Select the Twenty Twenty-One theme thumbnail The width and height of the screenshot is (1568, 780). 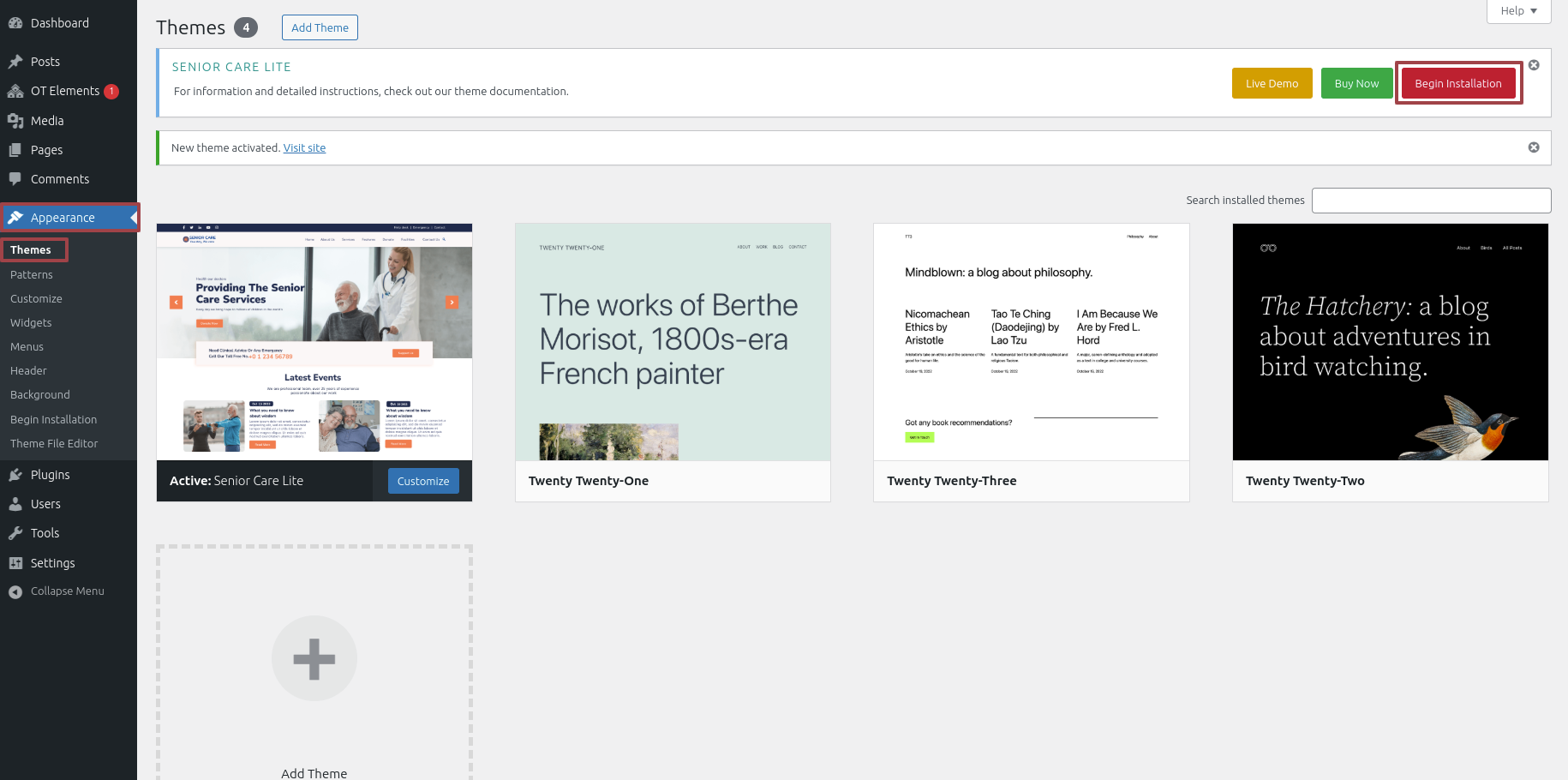pos(673,342)
